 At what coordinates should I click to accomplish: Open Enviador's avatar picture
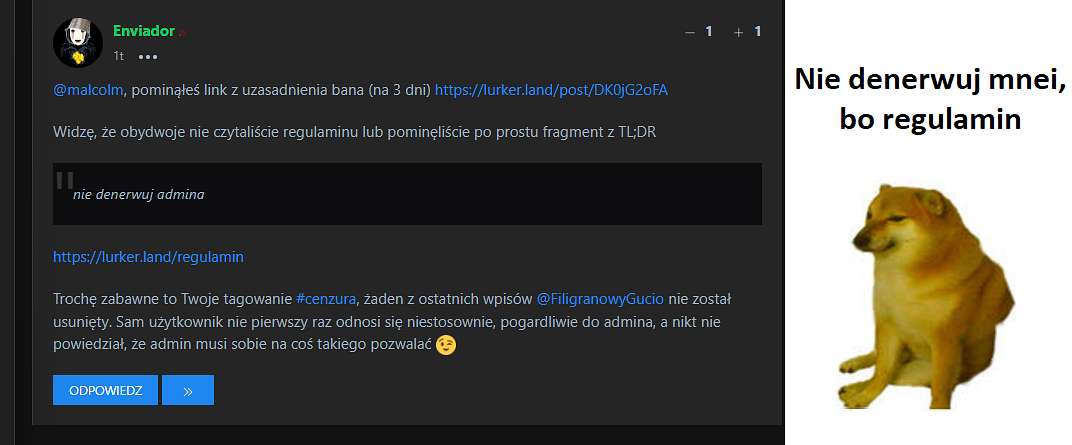[78, 43]
